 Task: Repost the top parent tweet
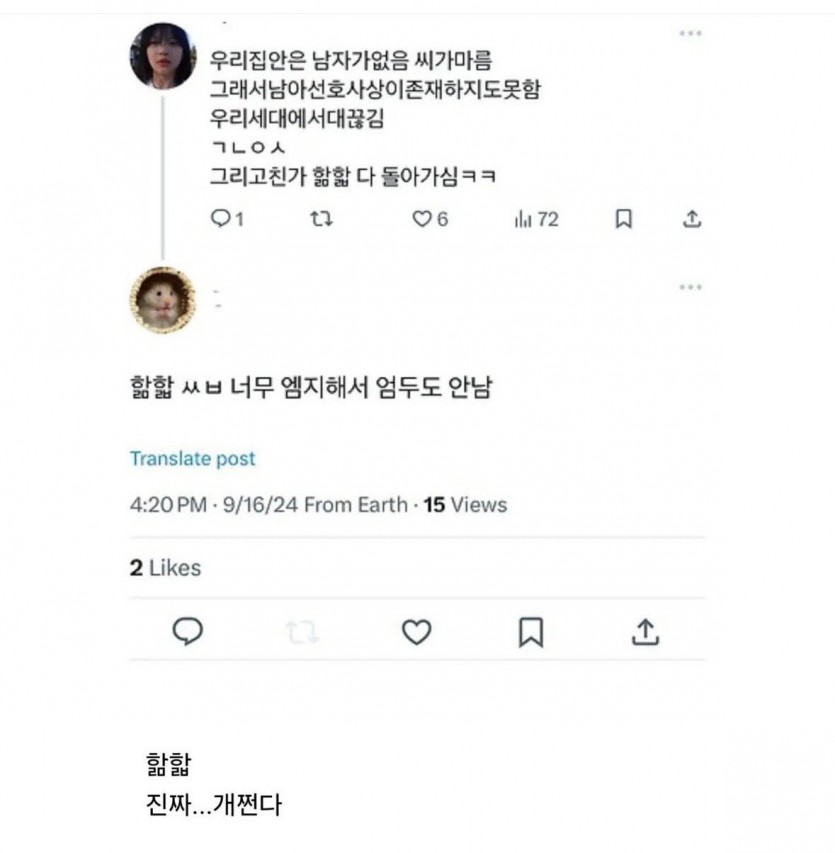pos(321,219)
